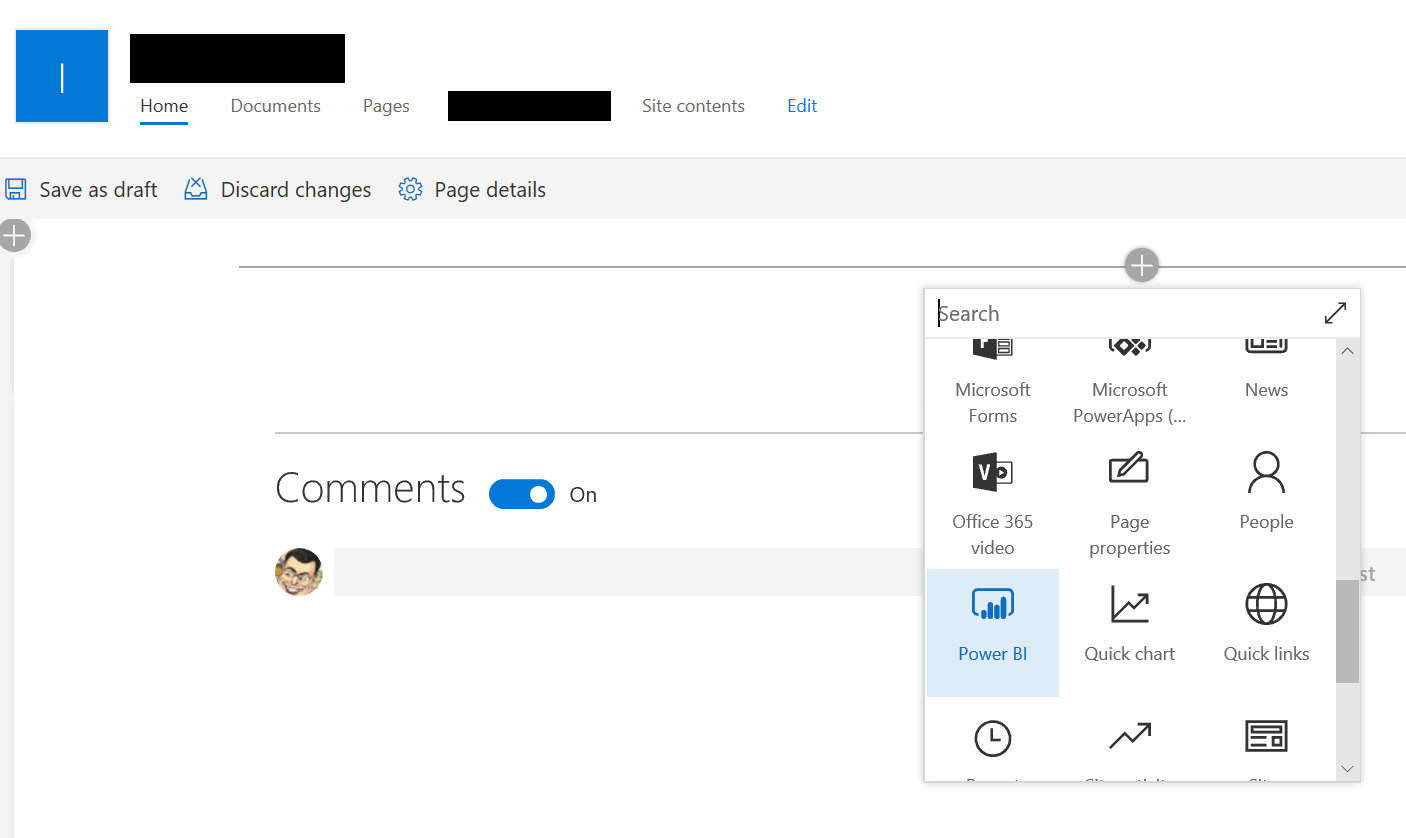Save the page as draft
Image resolution: width=1406 pixels, height=838 pixels.
[82, 190]
